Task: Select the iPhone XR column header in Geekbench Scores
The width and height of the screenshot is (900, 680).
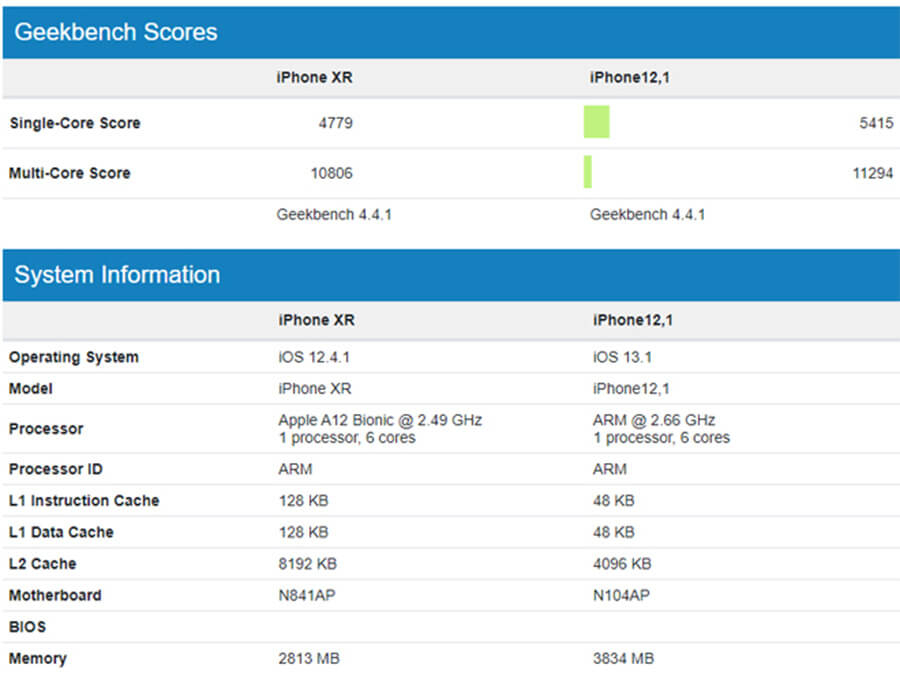Action: pos(315,77)
